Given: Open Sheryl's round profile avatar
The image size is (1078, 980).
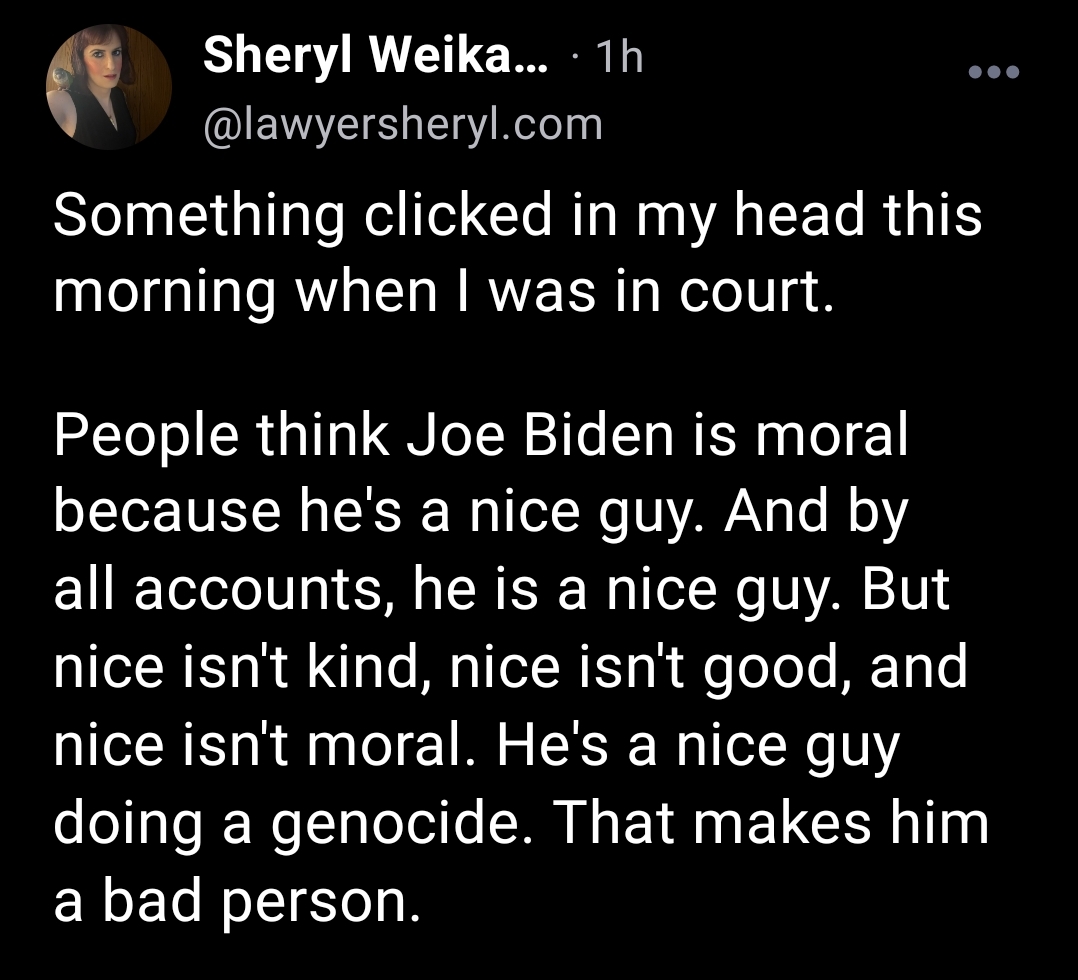Looking at the screenshot, I should tap(109, 87).
